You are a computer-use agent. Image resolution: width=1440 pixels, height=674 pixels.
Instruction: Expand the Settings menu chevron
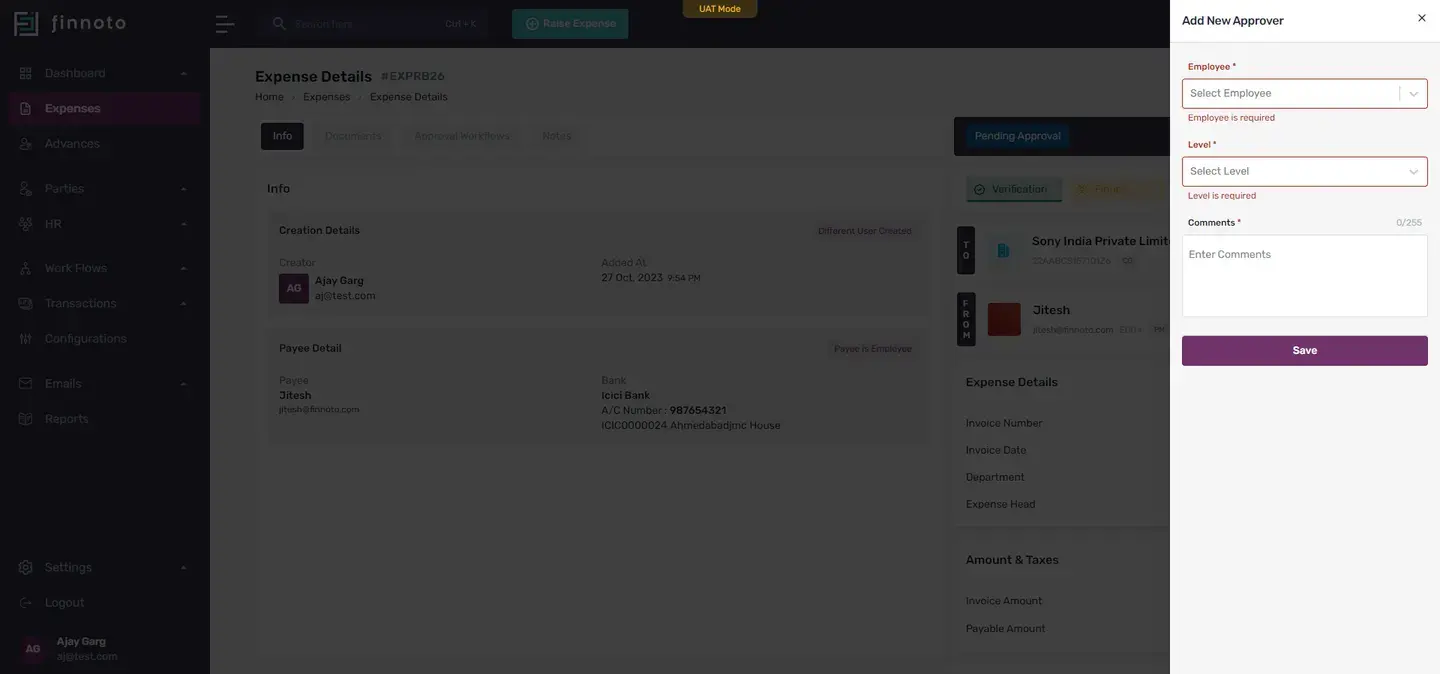(184, 568)
